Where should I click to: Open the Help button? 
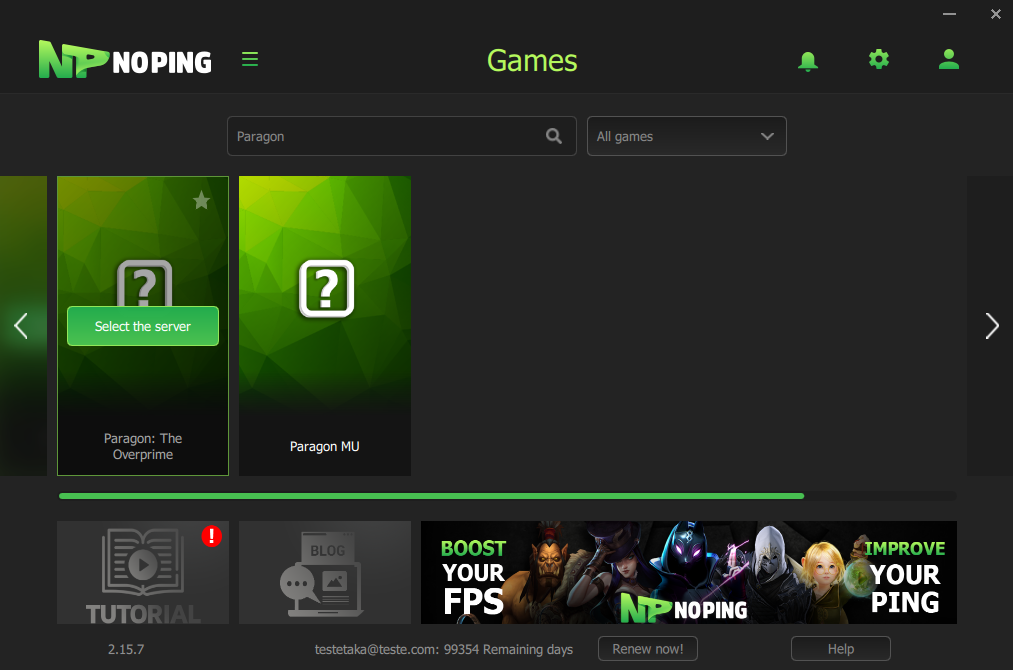tap(841, 649)
